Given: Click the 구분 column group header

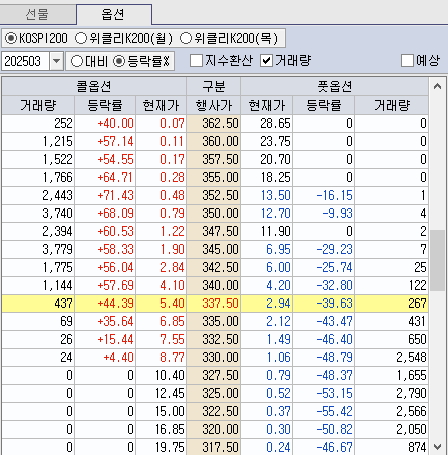Looking at the screenshot, I should [213, 86].
